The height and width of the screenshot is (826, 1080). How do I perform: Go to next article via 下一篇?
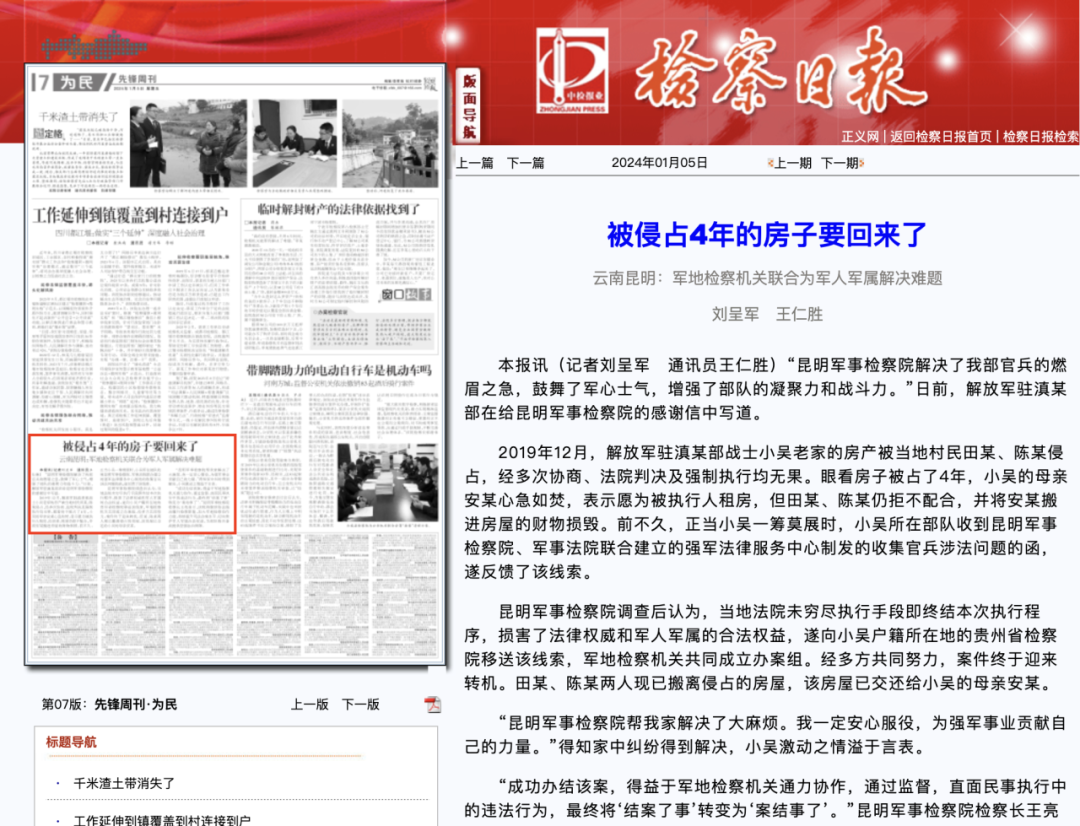point(526,162)
